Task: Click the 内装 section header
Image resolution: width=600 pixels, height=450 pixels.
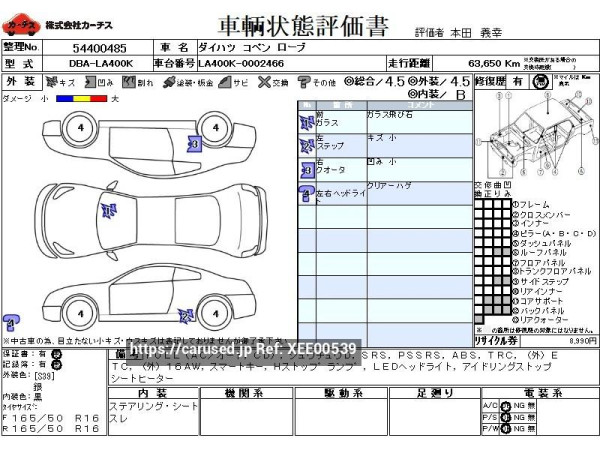Action: 153,393
